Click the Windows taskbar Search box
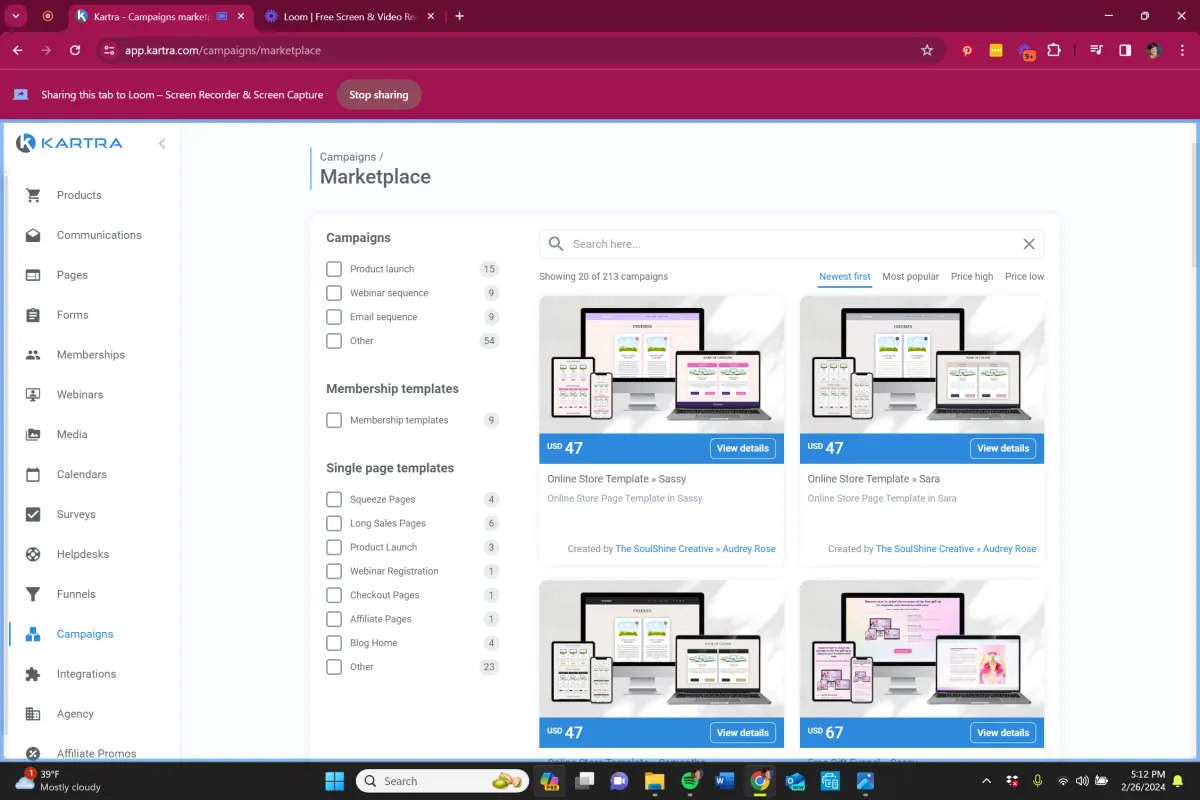1200x800 pixels. (x=443, y=781)
